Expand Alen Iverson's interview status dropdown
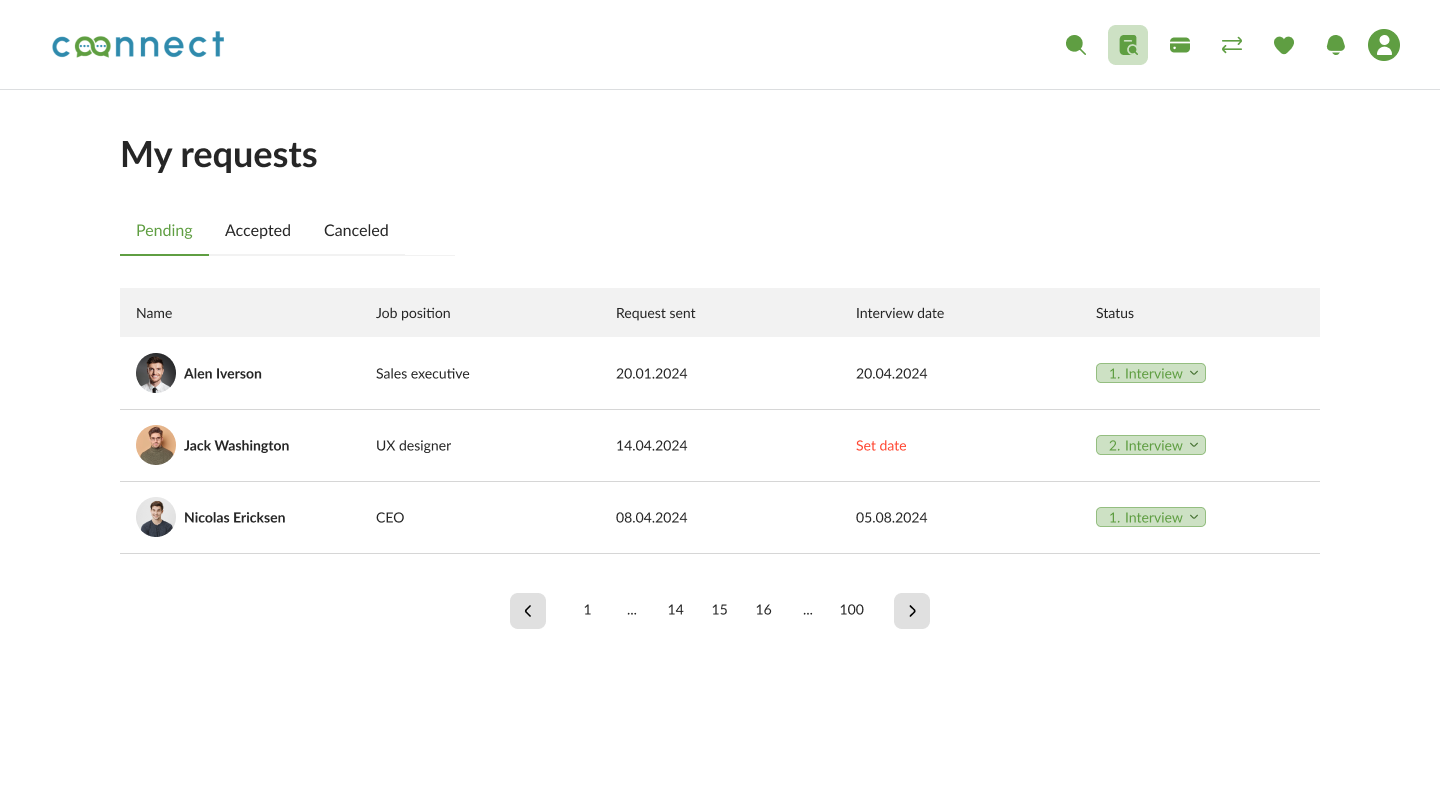Image resolution: width=1440 pixels, height=797 pixels. pyautogui.click(x=1151, y=373)
